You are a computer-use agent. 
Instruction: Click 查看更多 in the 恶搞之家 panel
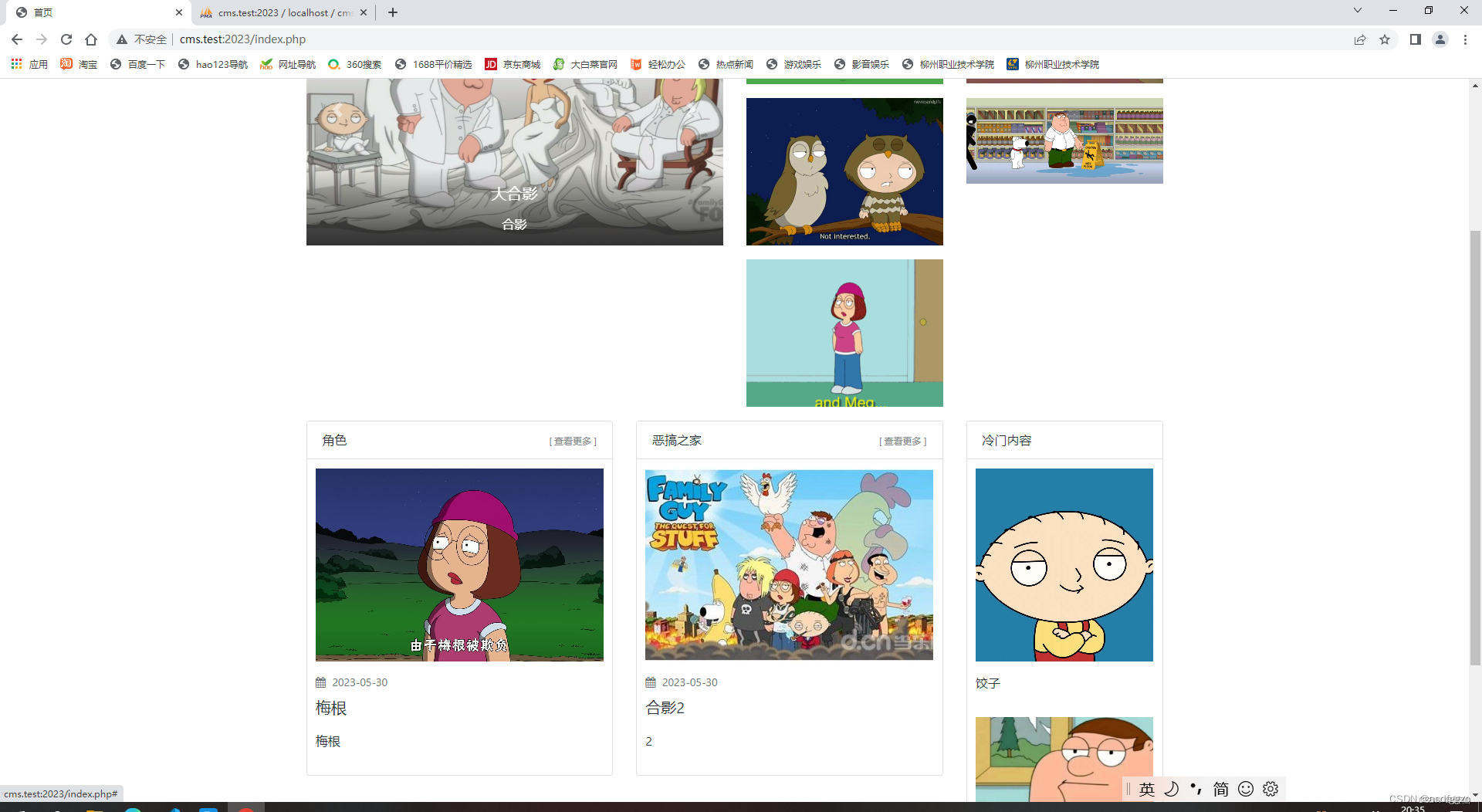coord(902,442)
